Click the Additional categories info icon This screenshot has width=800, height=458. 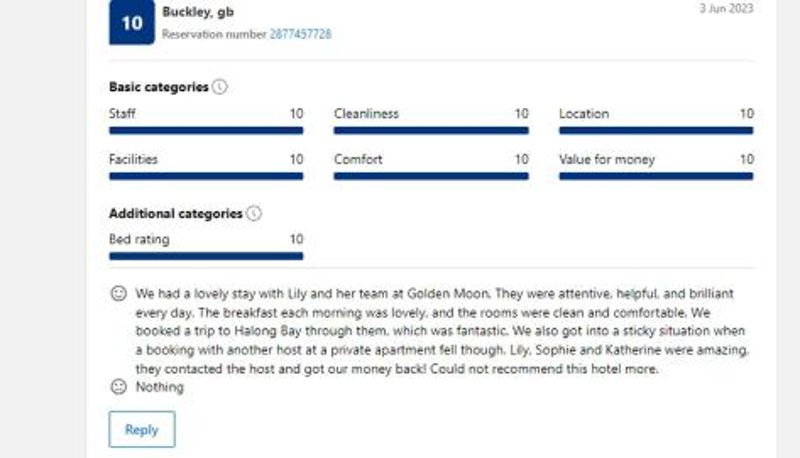(x=254, y=213)
